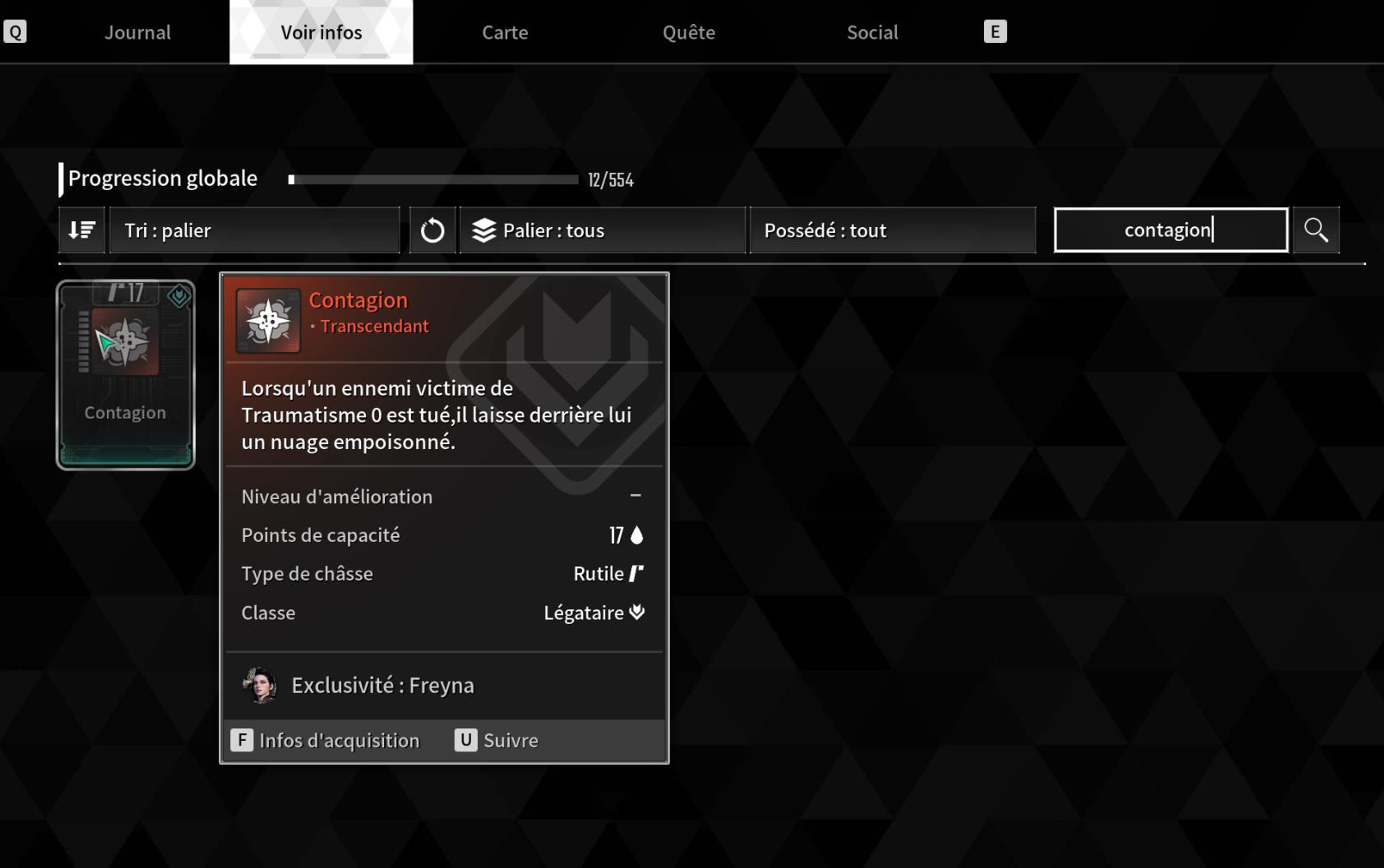Click the Freyna exclusivity portrait icon

tap(261, 685)
